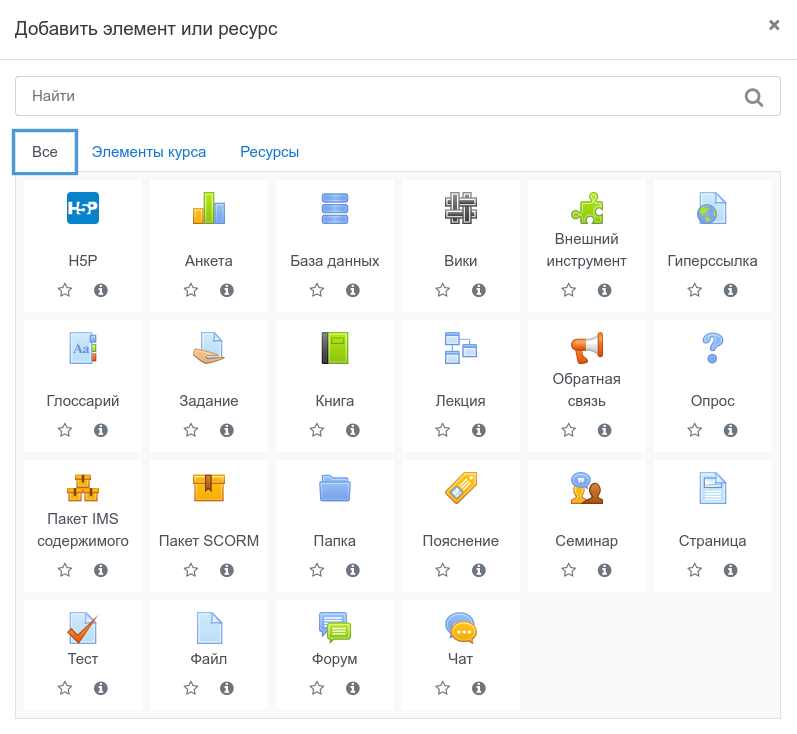The image size is (797, 734).
Task: Show info for the Опрос activity
Action: [731, 430]
